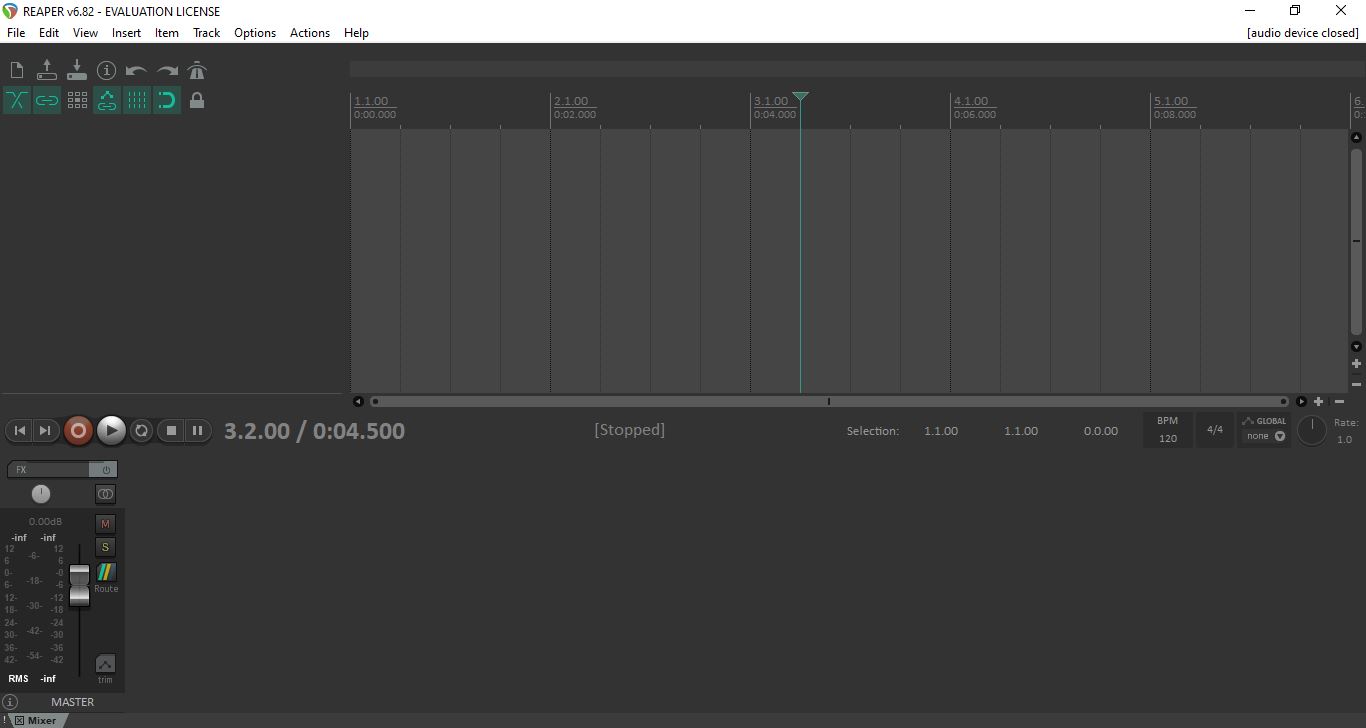Click the MASTER track label
This screenshot has width=1366, height=728.
(x=72, y=702)
